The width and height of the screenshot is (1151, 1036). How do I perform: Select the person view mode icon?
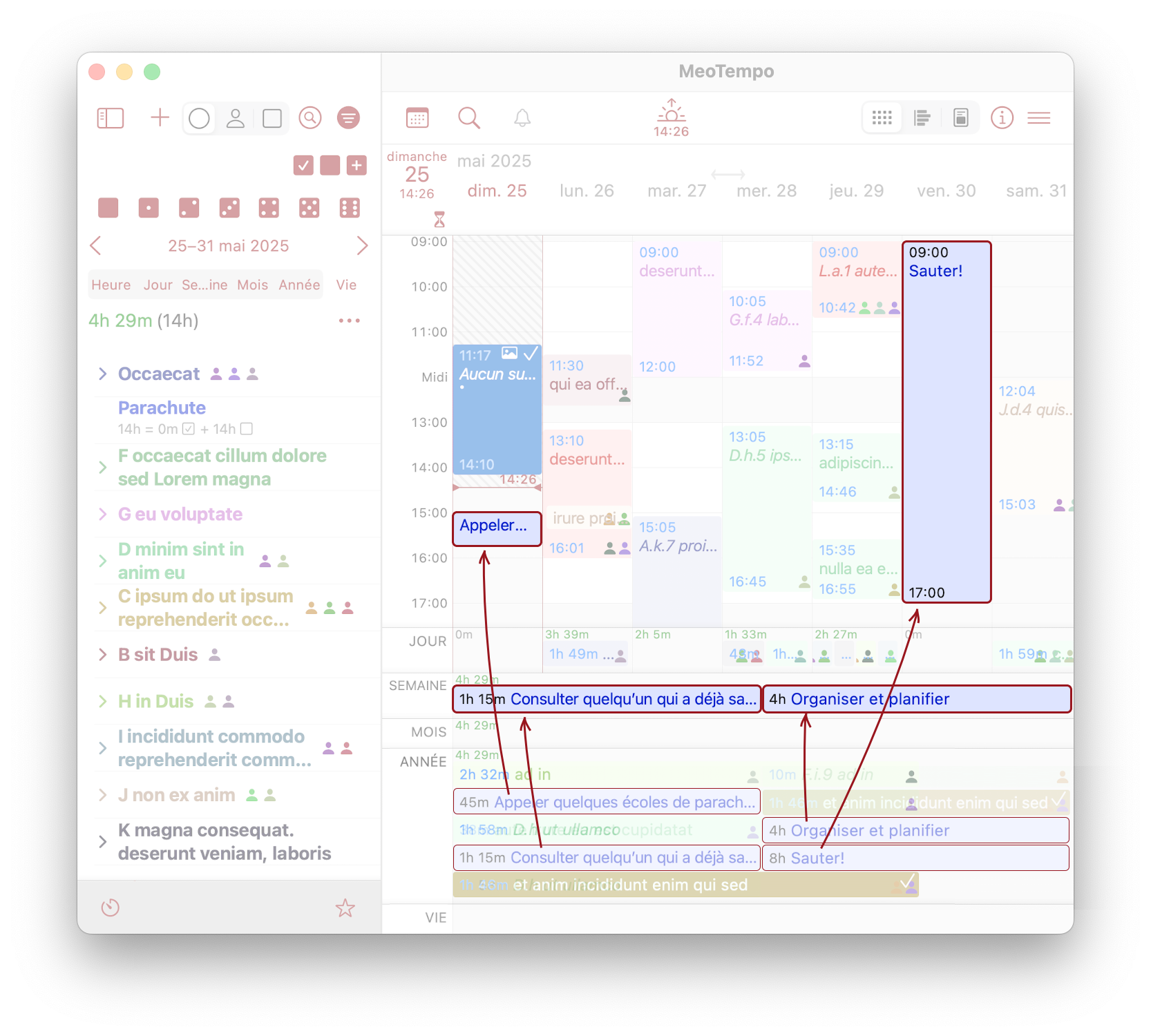coord(236,118)
